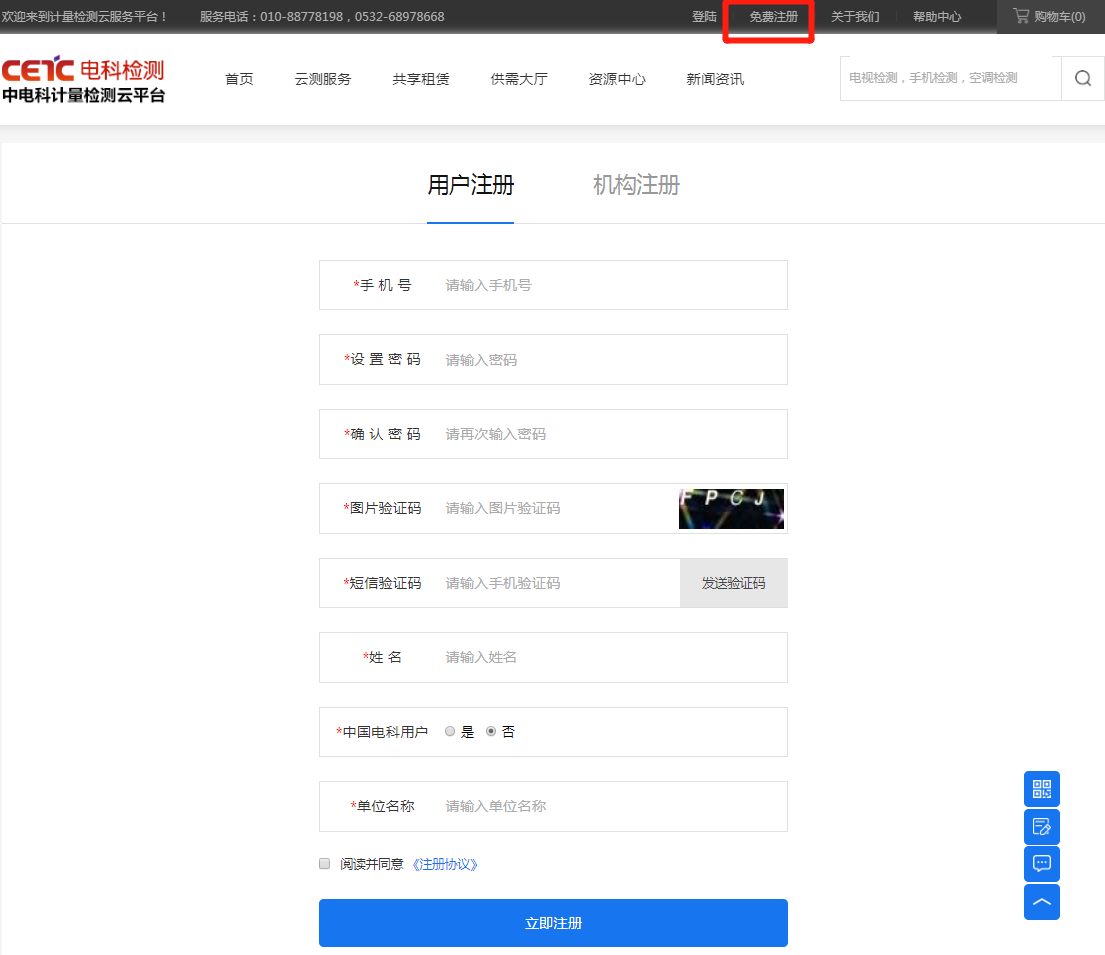Open the 《注册协议》 link

point(444,864)
